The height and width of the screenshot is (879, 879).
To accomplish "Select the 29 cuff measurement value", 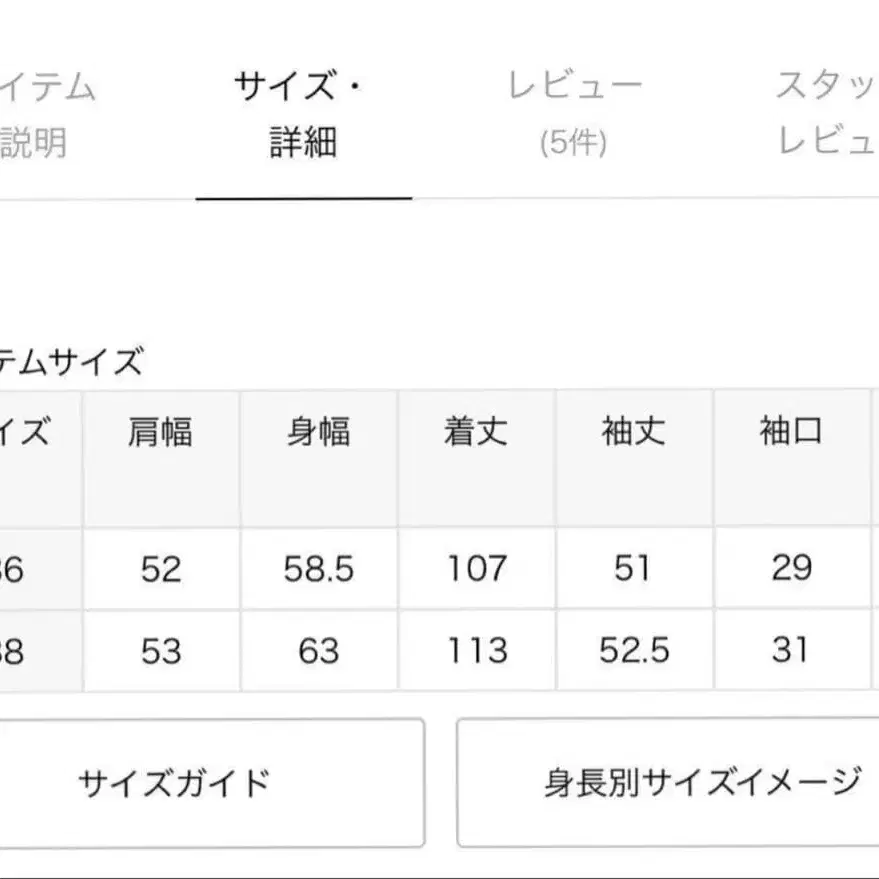I will tap(792, 570).
